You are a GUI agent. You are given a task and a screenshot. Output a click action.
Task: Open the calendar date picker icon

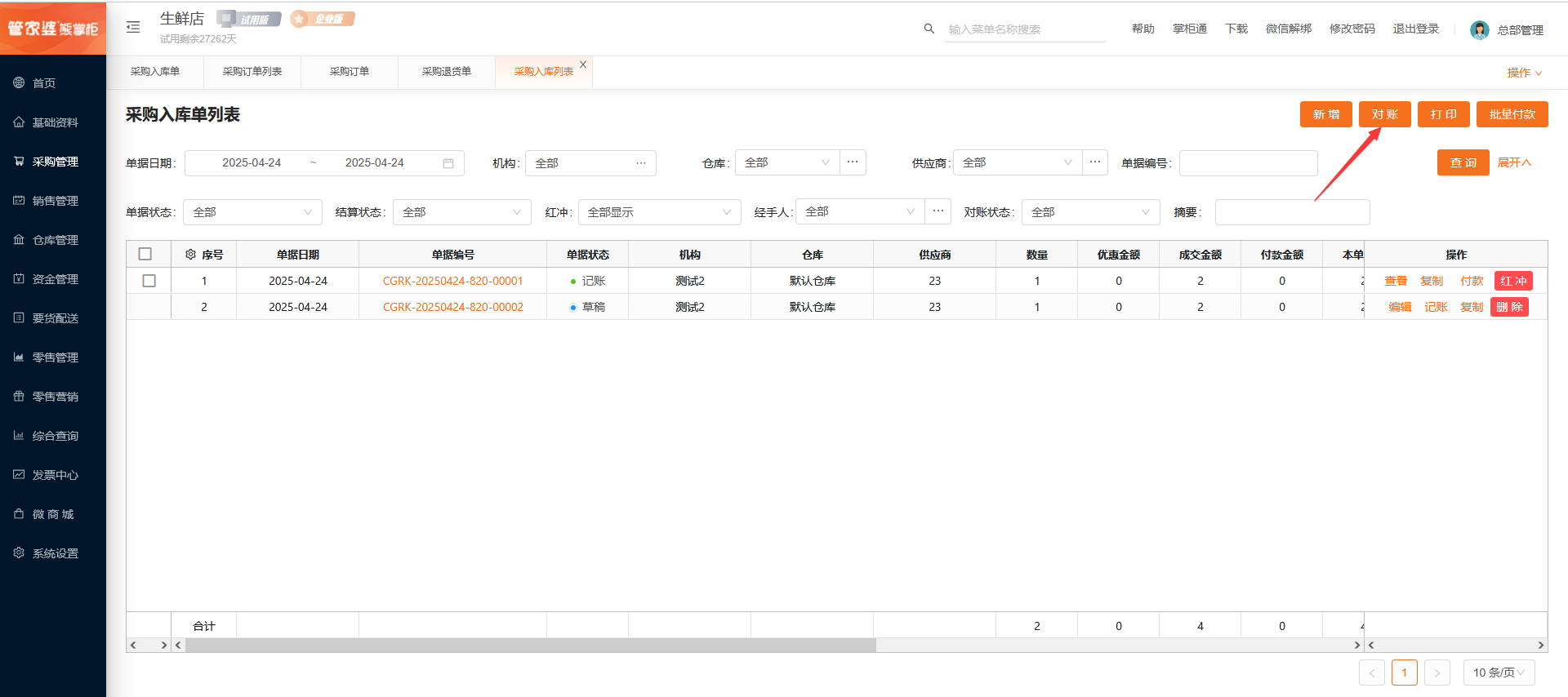pyautogui.click(x=448, y=163)
